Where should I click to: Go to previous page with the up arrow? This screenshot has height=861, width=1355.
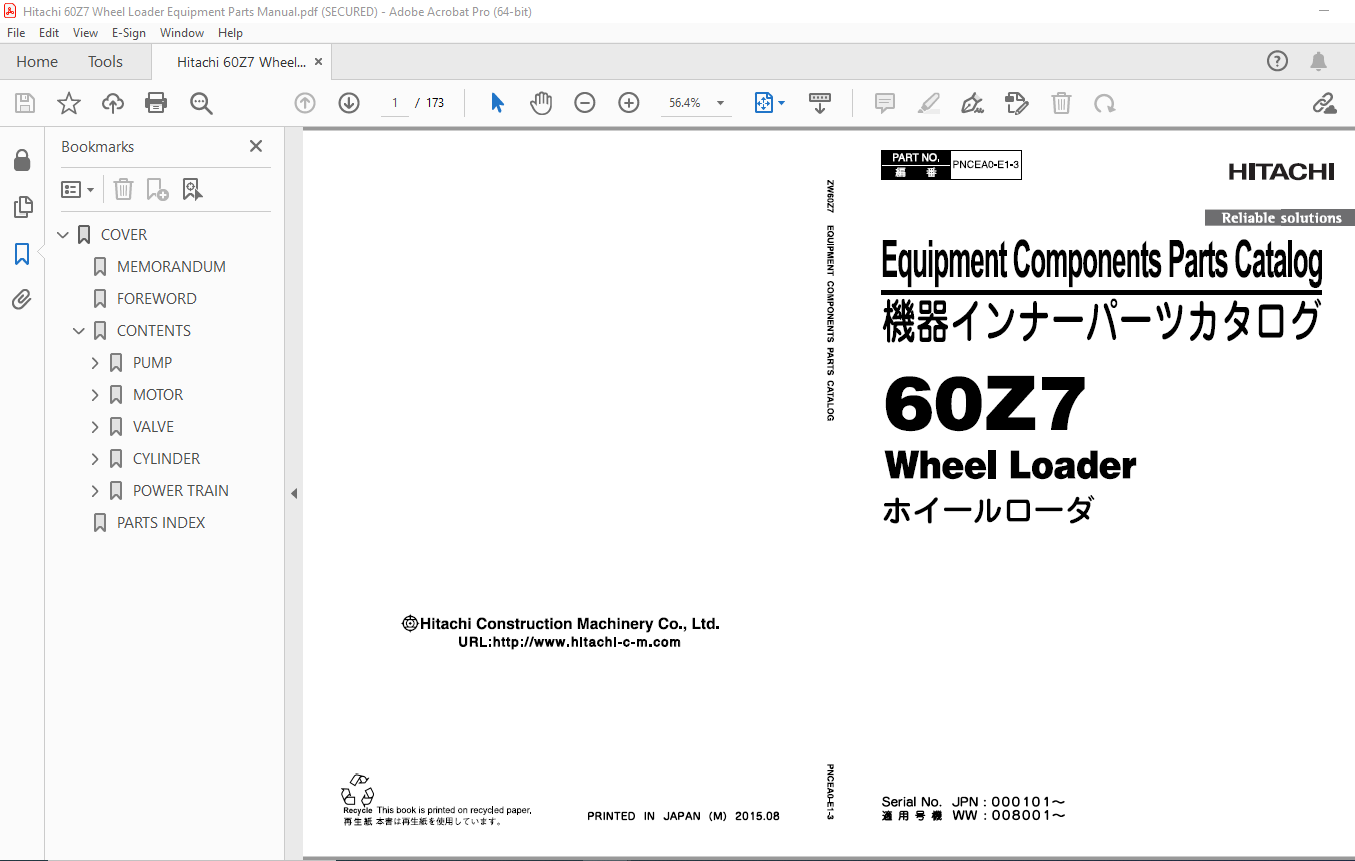tap(305, 103)
